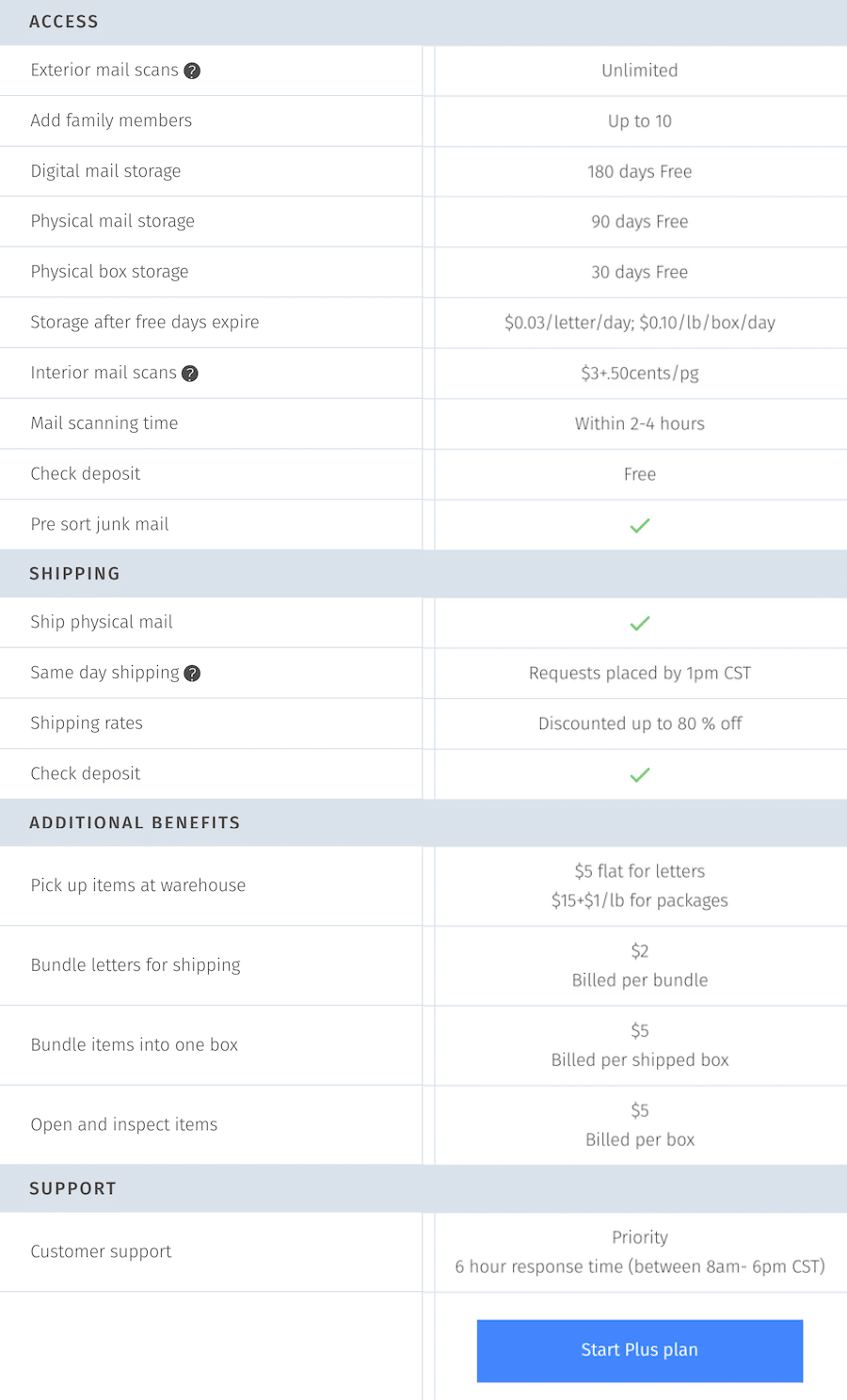847x1400 pixels.
Task: Click the help icon beside Interior mail scans
Action: (x=189, y=373)
